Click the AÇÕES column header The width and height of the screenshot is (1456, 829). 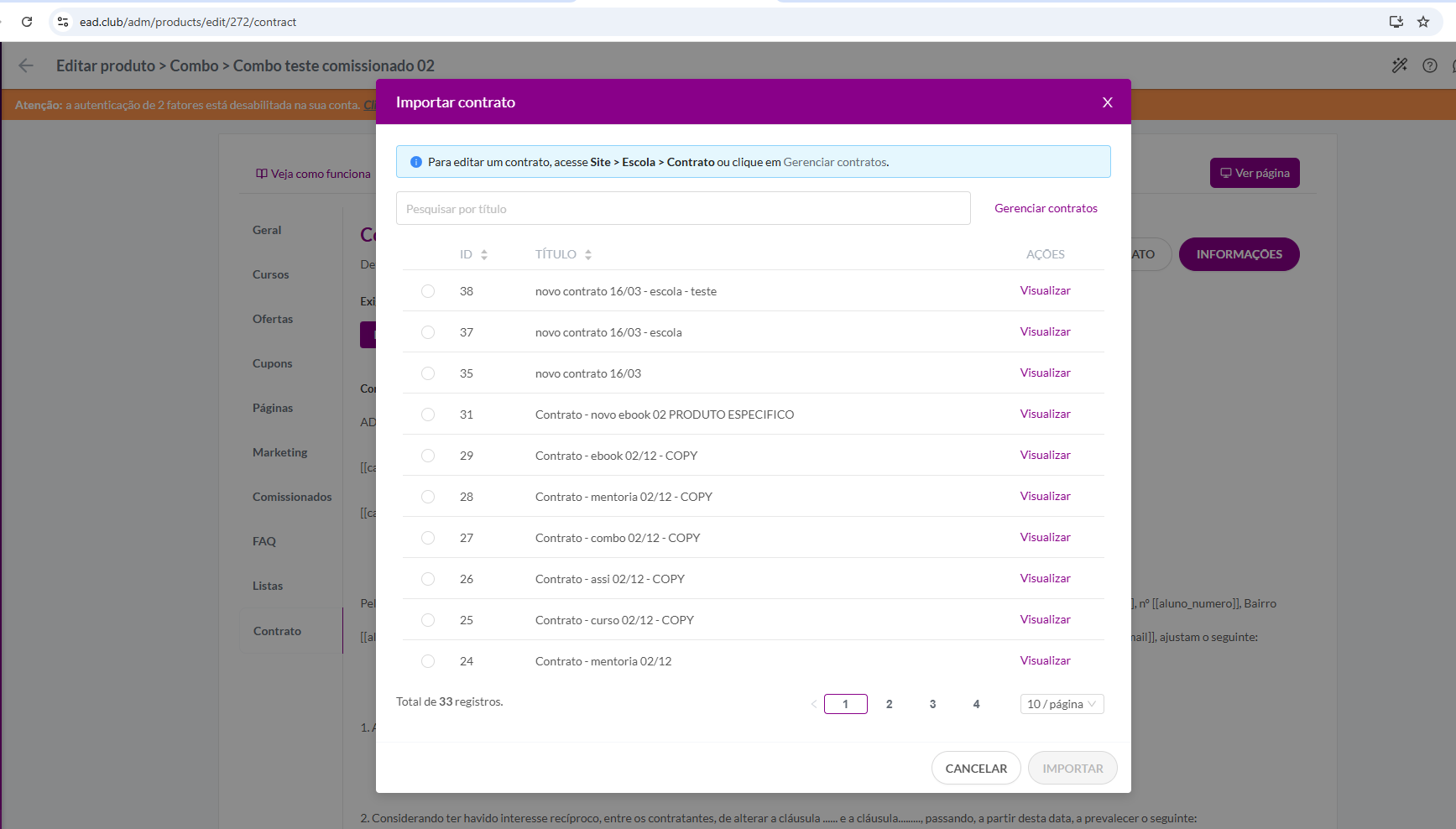pos(1046,254)
